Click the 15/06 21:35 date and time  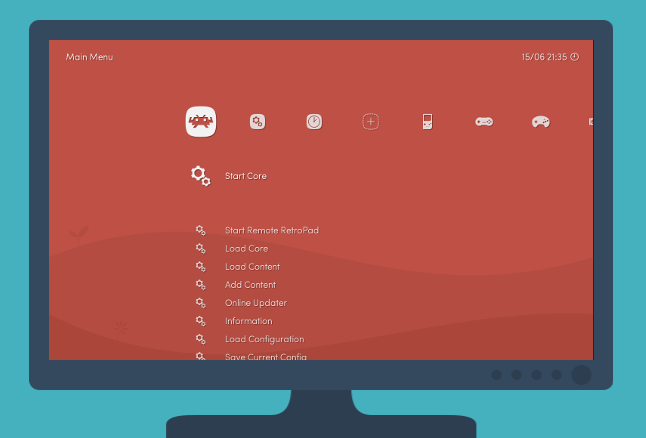tap(544, 57)
